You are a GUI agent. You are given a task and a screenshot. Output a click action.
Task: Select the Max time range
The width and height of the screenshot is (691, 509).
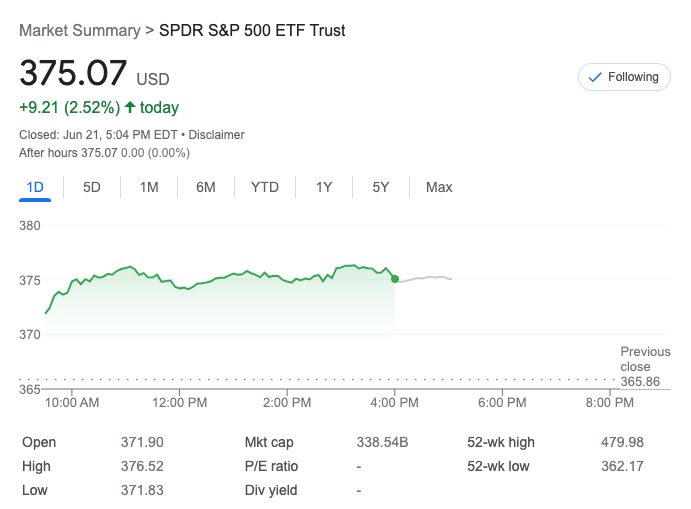click(x=439, y=187)
